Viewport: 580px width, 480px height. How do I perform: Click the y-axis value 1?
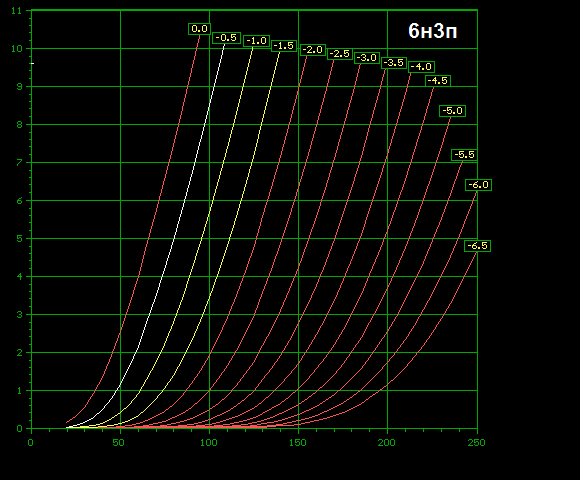[x=19, y=391]
